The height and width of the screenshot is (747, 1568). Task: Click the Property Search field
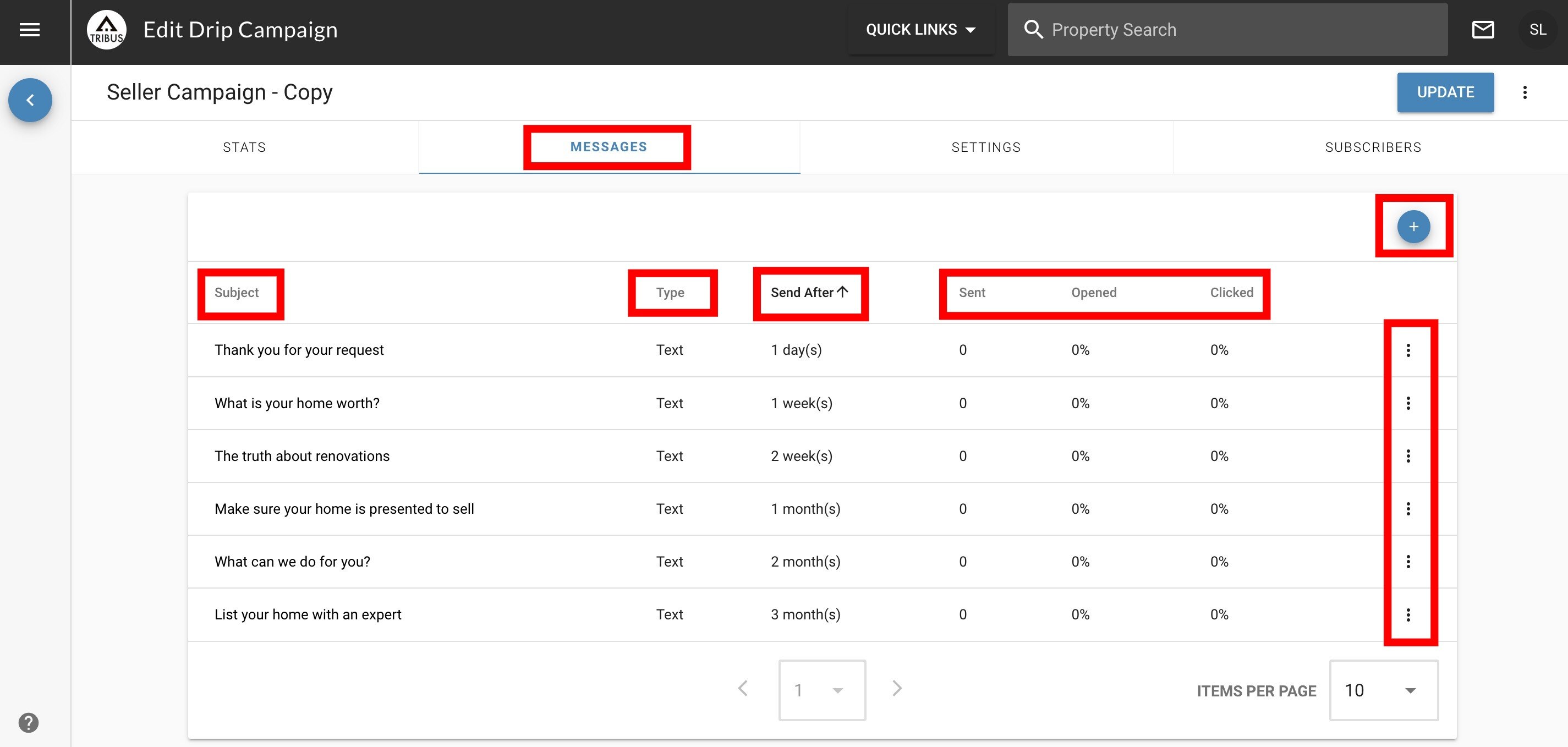point(1228,29)
